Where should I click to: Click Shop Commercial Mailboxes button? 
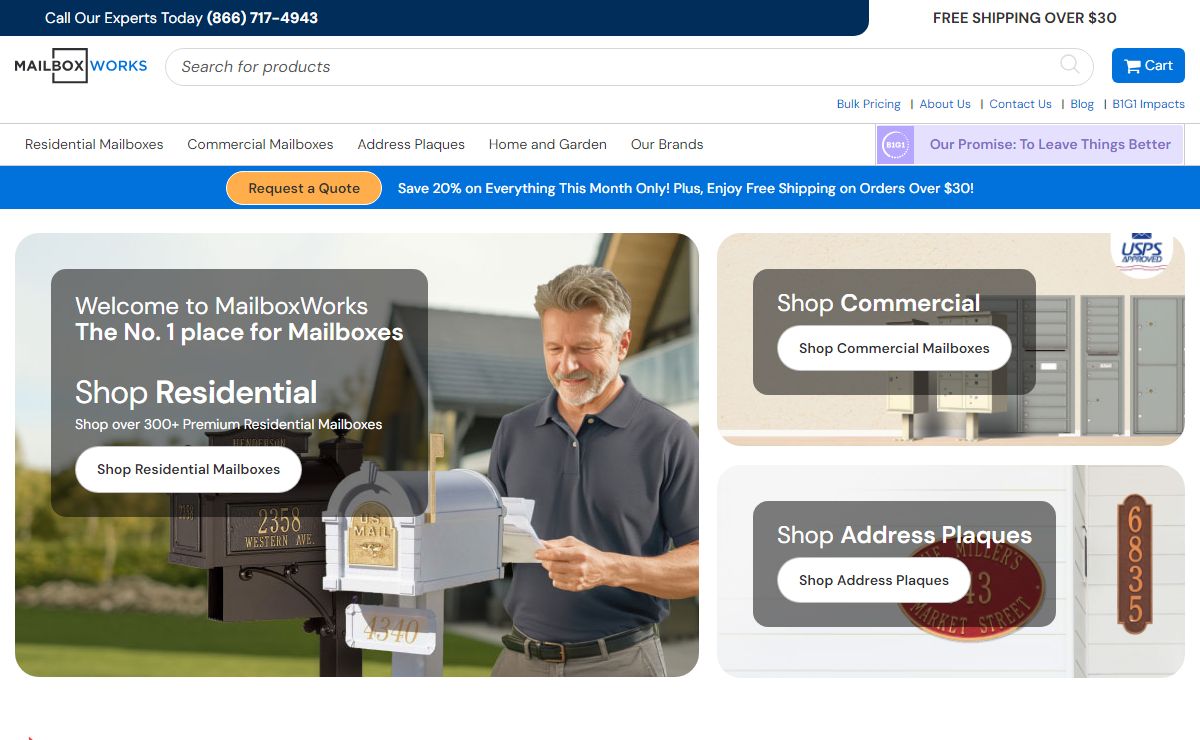click(894, 348)
